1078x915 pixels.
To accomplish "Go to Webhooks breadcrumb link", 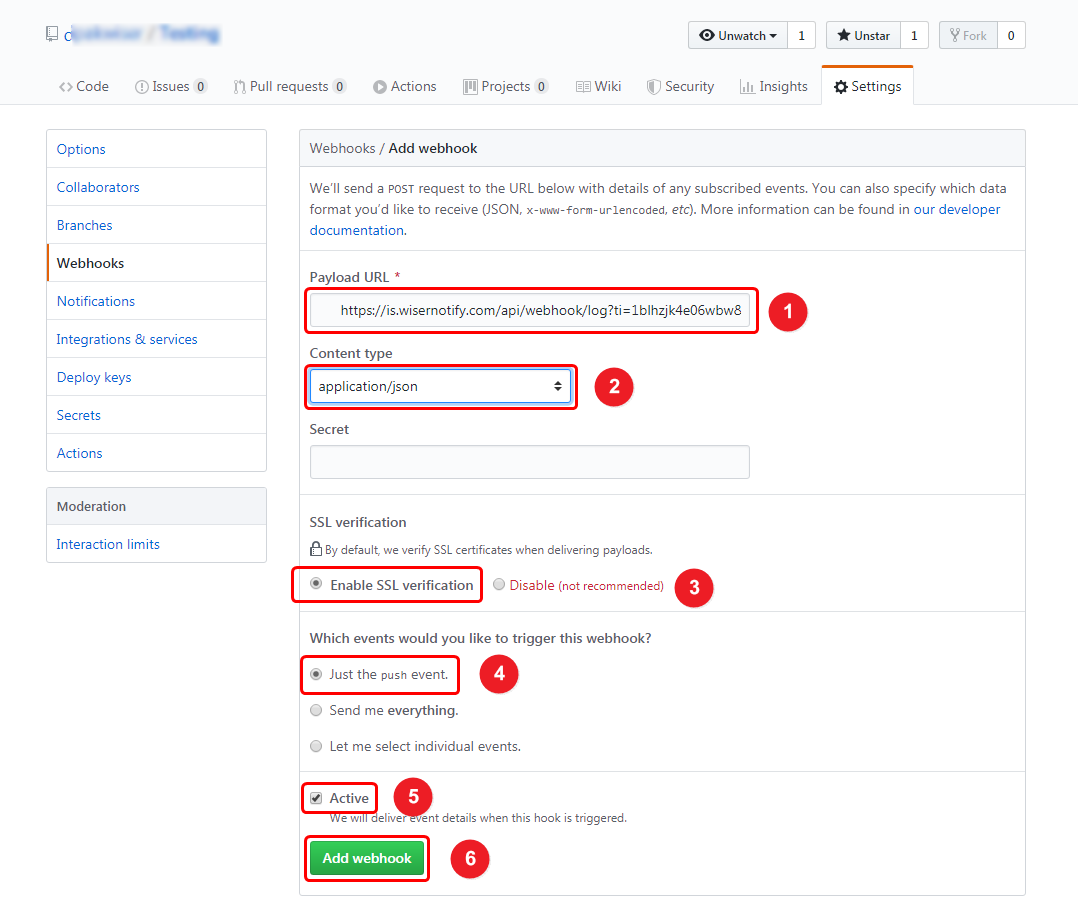I will [342, 148].
